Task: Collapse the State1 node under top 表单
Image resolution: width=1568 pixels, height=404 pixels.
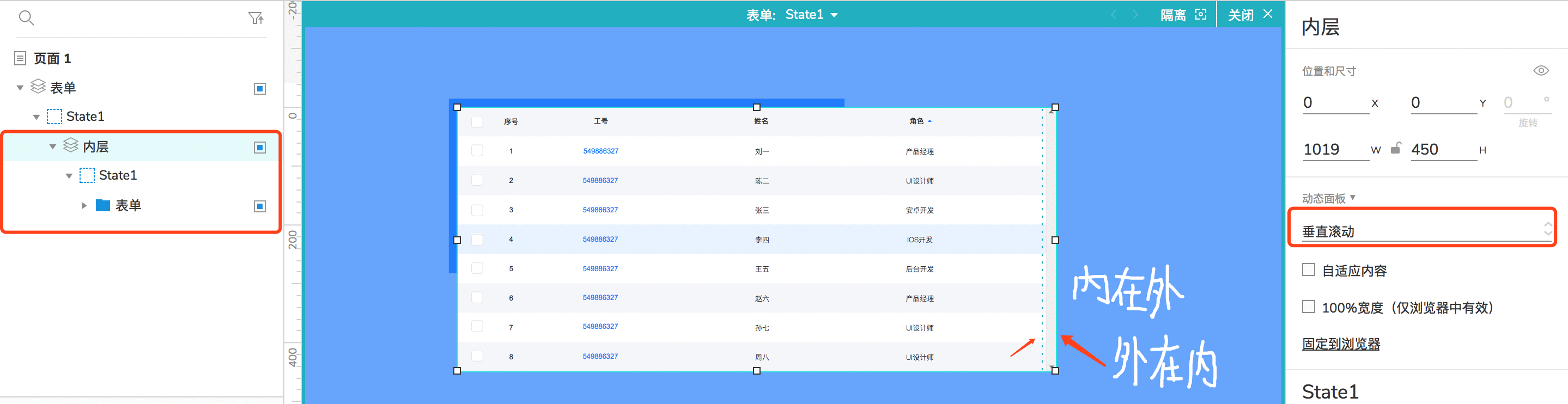Action: click(37, 117)
